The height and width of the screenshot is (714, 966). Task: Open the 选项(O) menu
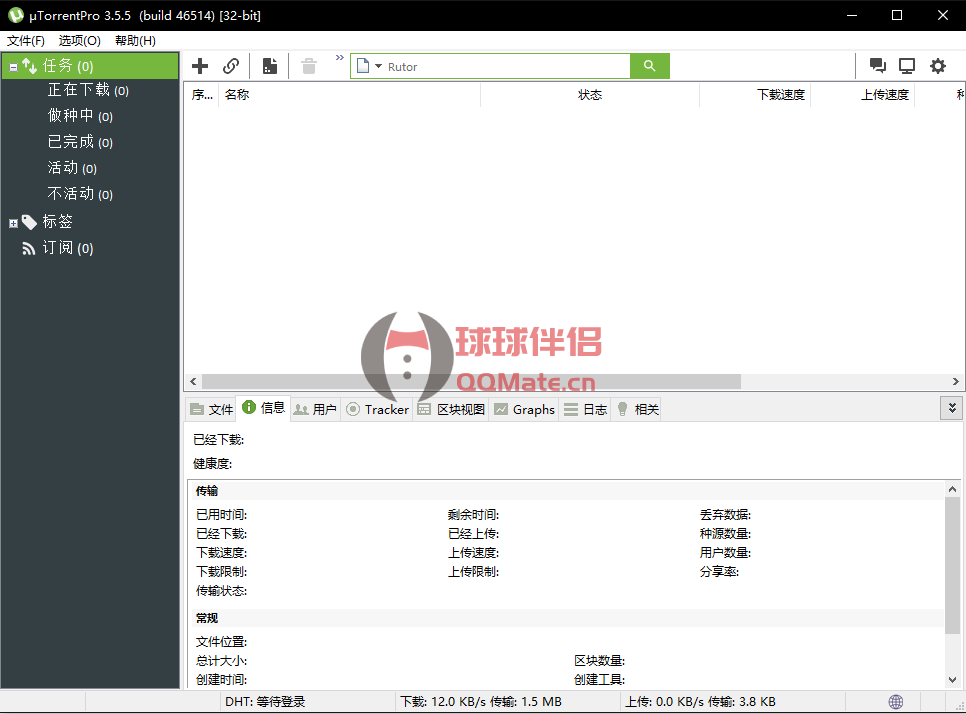coord(79,41)
